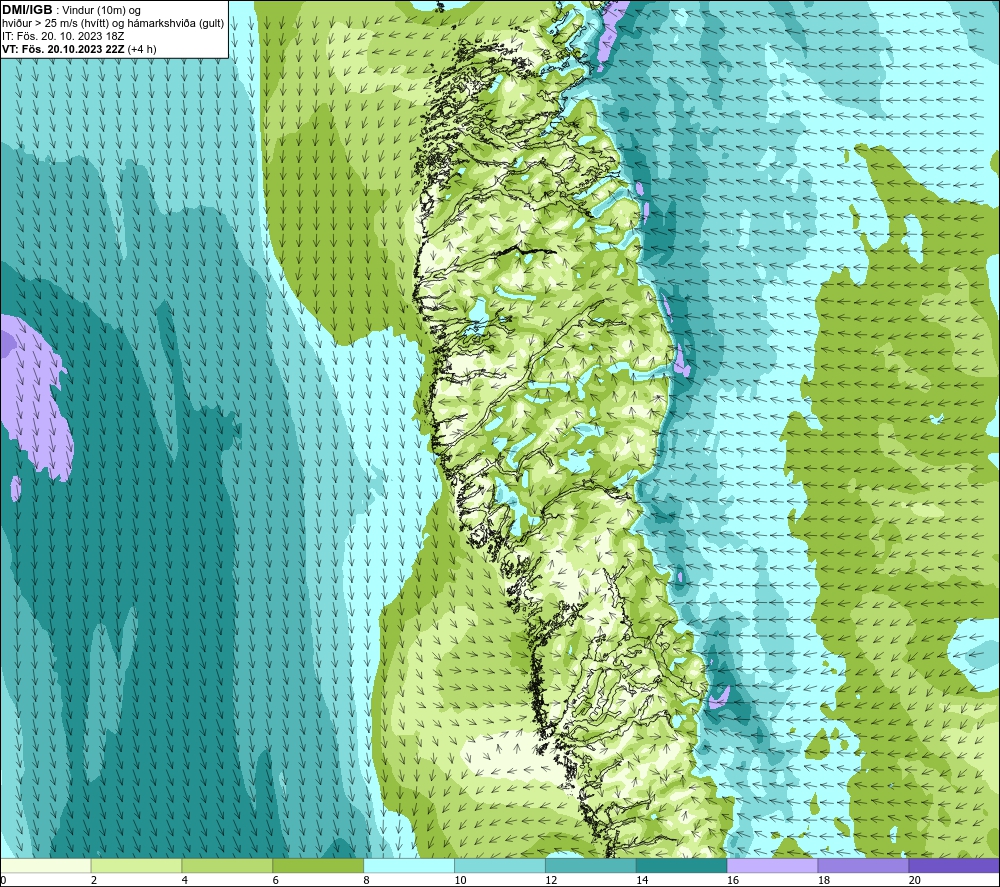Click the legend scale label '16'
The height and width of the screenshot is (887, 1000).
(733, 880)
